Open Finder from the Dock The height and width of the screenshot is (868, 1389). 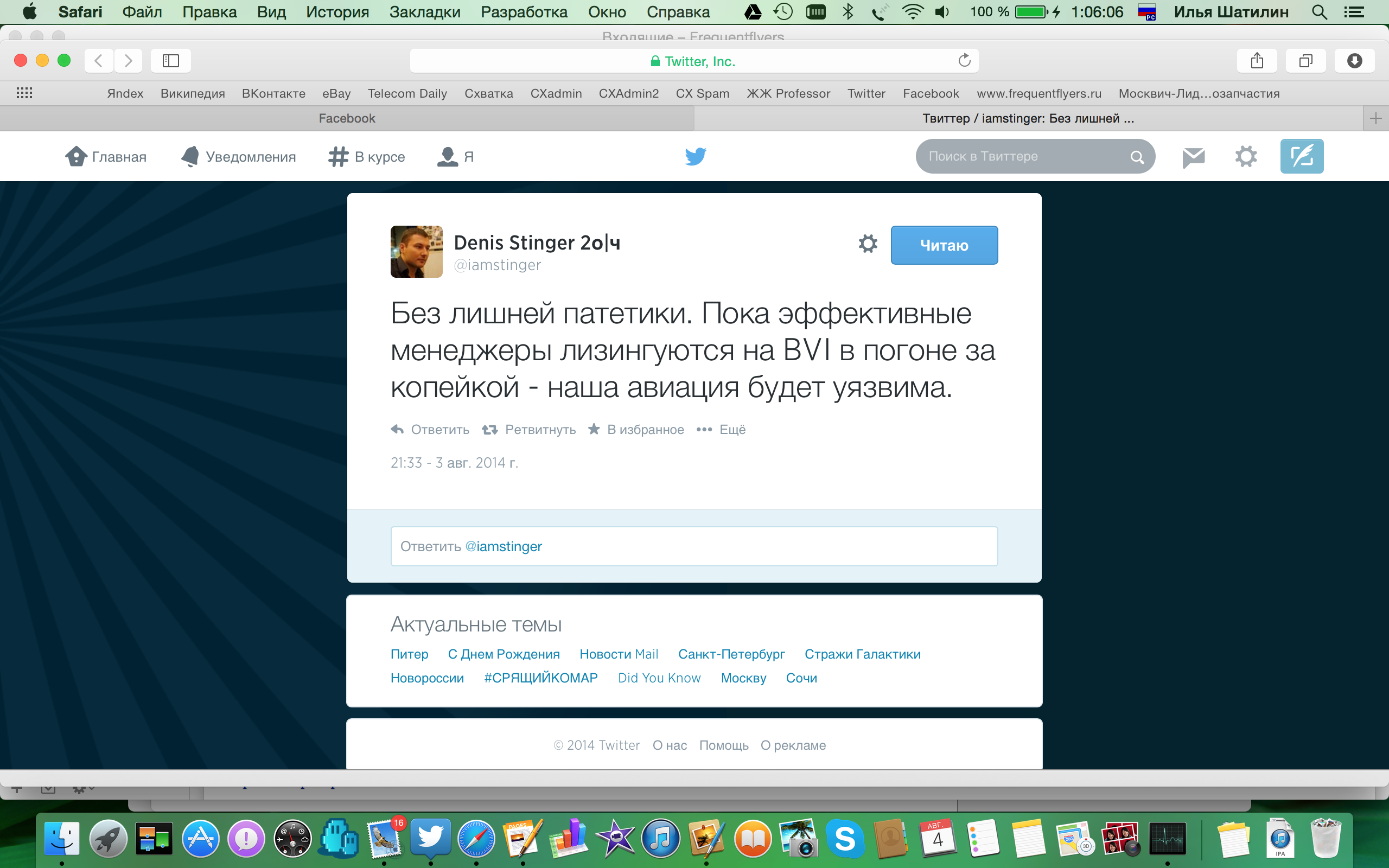click(x=62, y=839)
